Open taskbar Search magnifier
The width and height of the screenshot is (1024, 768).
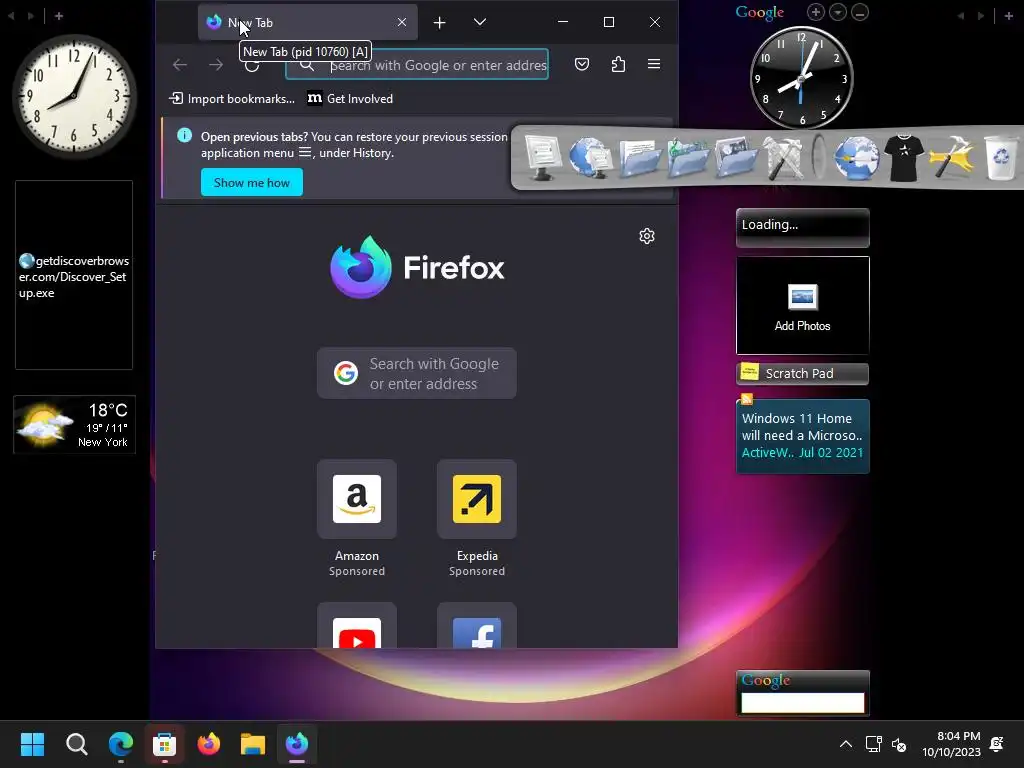(76, 744)
